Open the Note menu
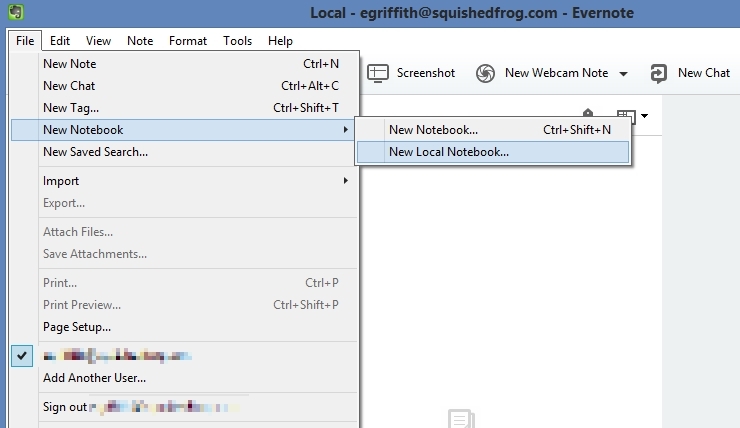This screenshot has height=428, width=740. pos(140,41)
